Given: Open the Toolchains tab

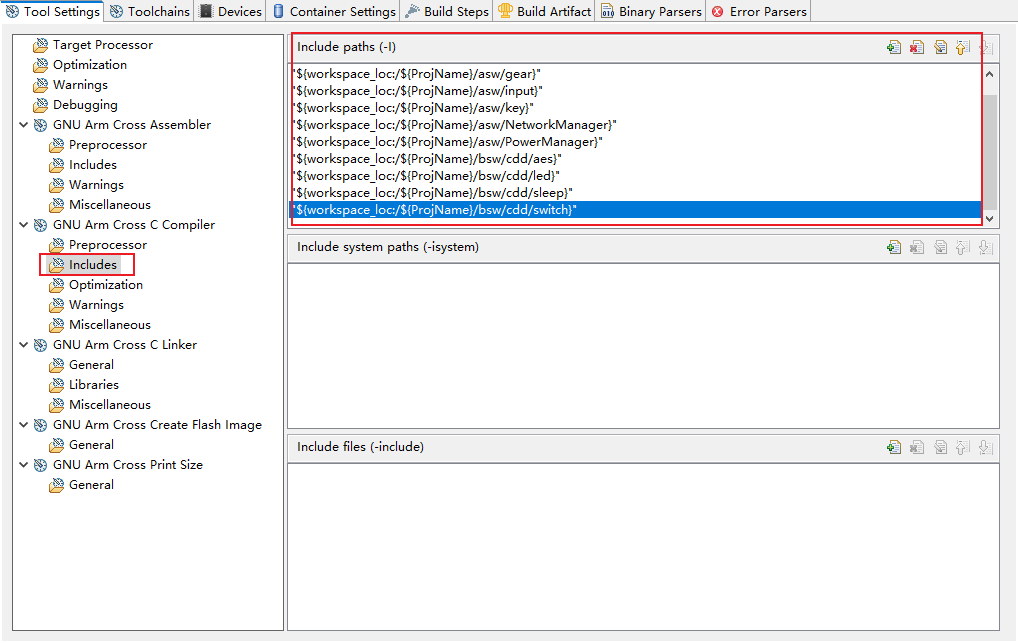Looking at the screenshot, I should pyautogui.click(x=150, y=11).
